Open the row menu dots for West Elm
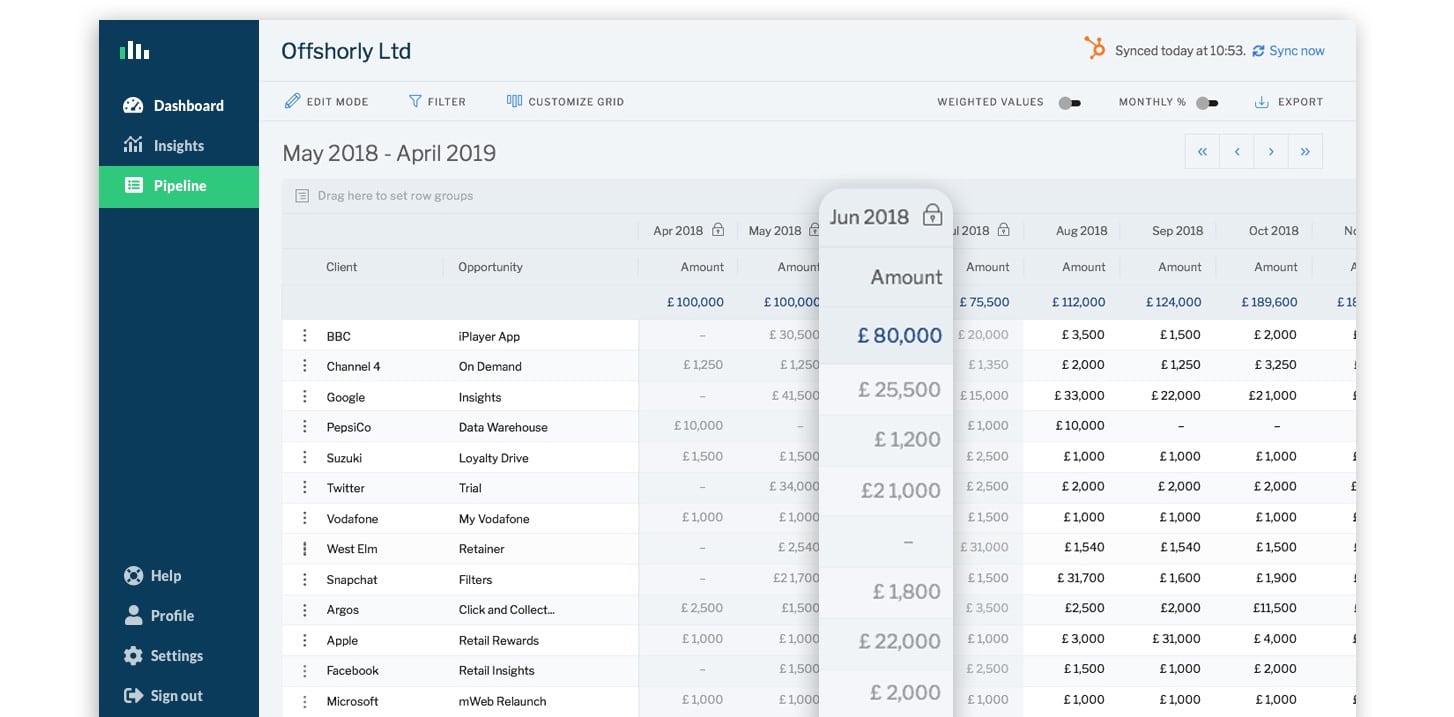The width and height of the screenshot is (1454, 717). tap(305, 549)
